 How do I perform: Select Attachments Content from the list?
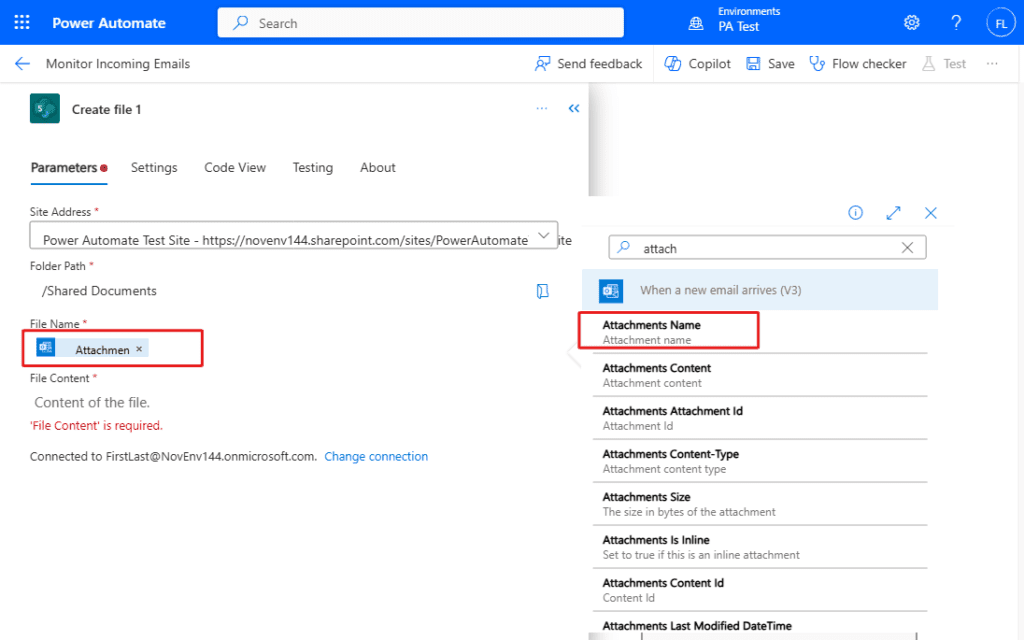pyautogui.click(x=657, y=375)
